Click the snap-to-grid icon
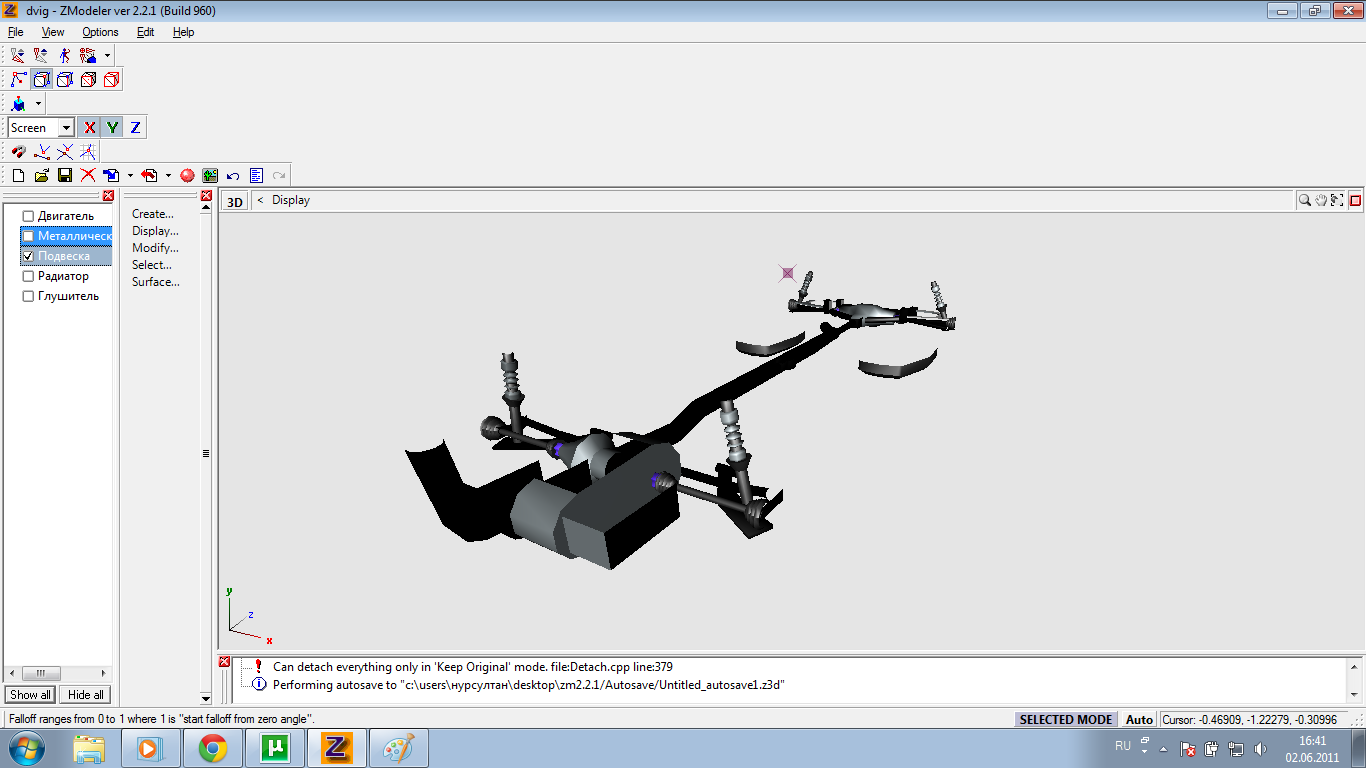1366x768 pixels. pyautogui.click(x=88, y=152)
